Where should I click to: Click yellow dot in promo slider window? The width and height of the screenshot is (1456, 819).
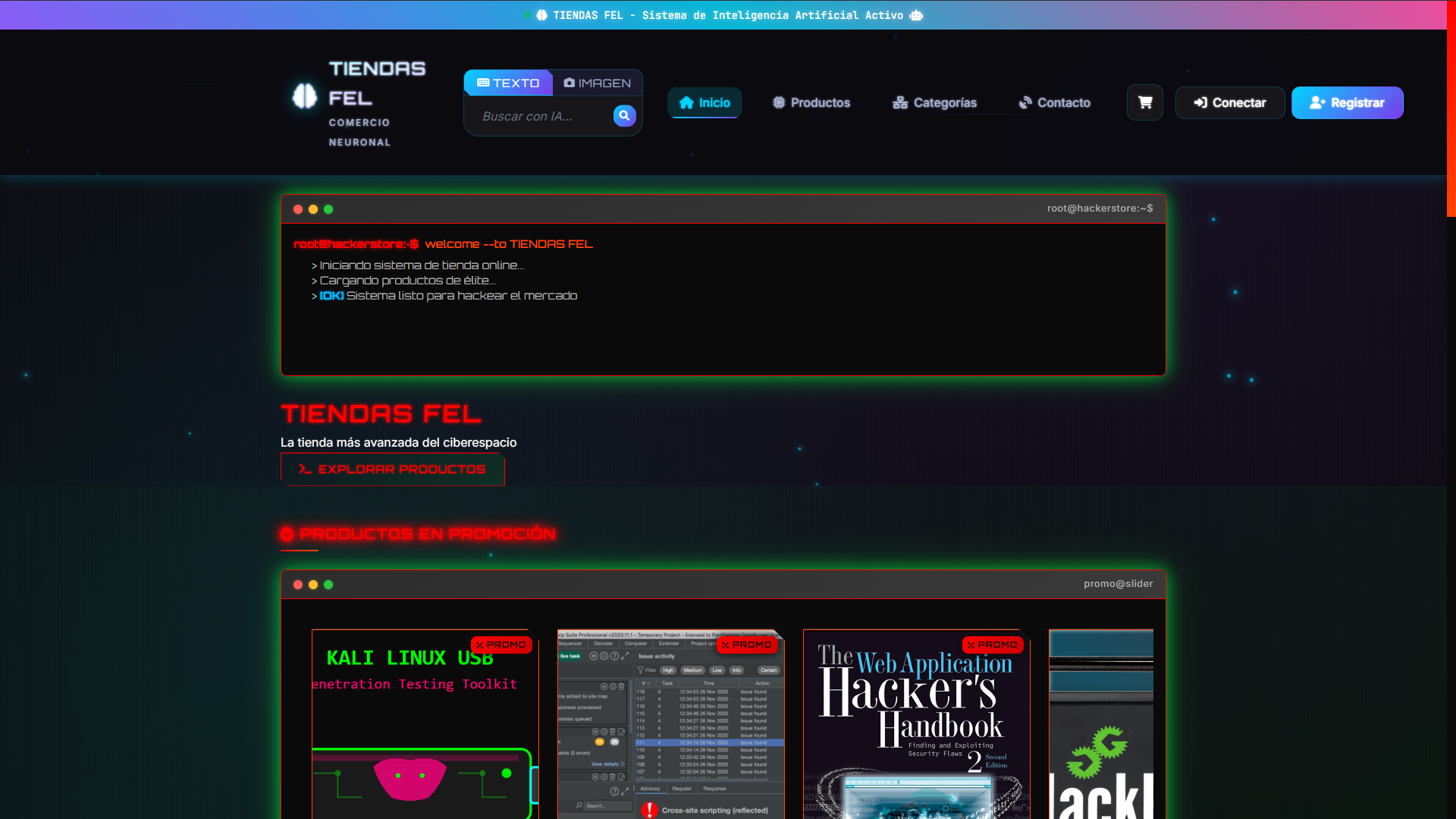(313, 585)
